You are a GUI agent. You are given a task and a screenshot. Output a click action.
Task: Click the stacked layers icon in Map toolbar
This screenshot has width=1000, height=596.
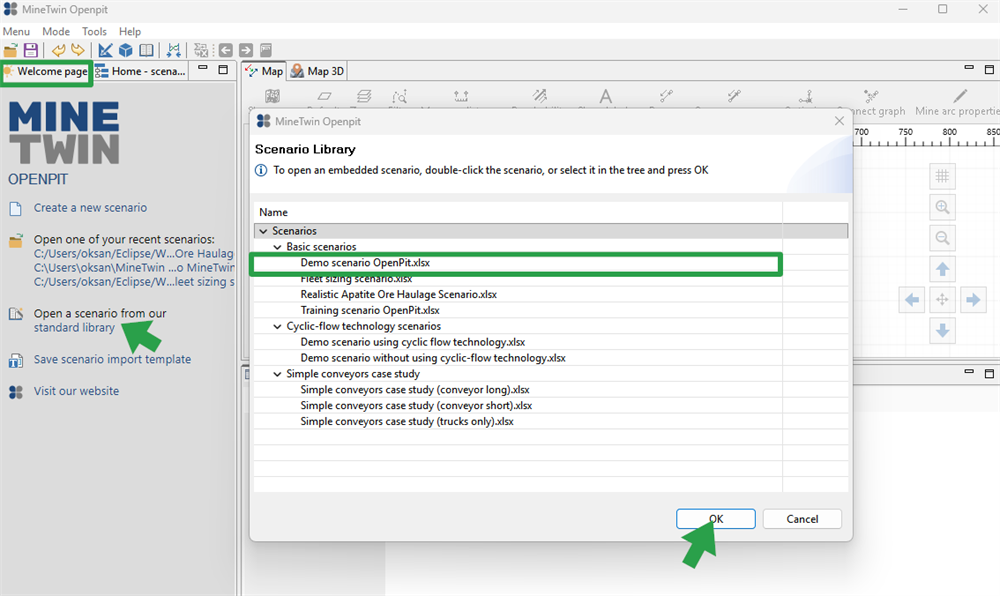(364, 96)
